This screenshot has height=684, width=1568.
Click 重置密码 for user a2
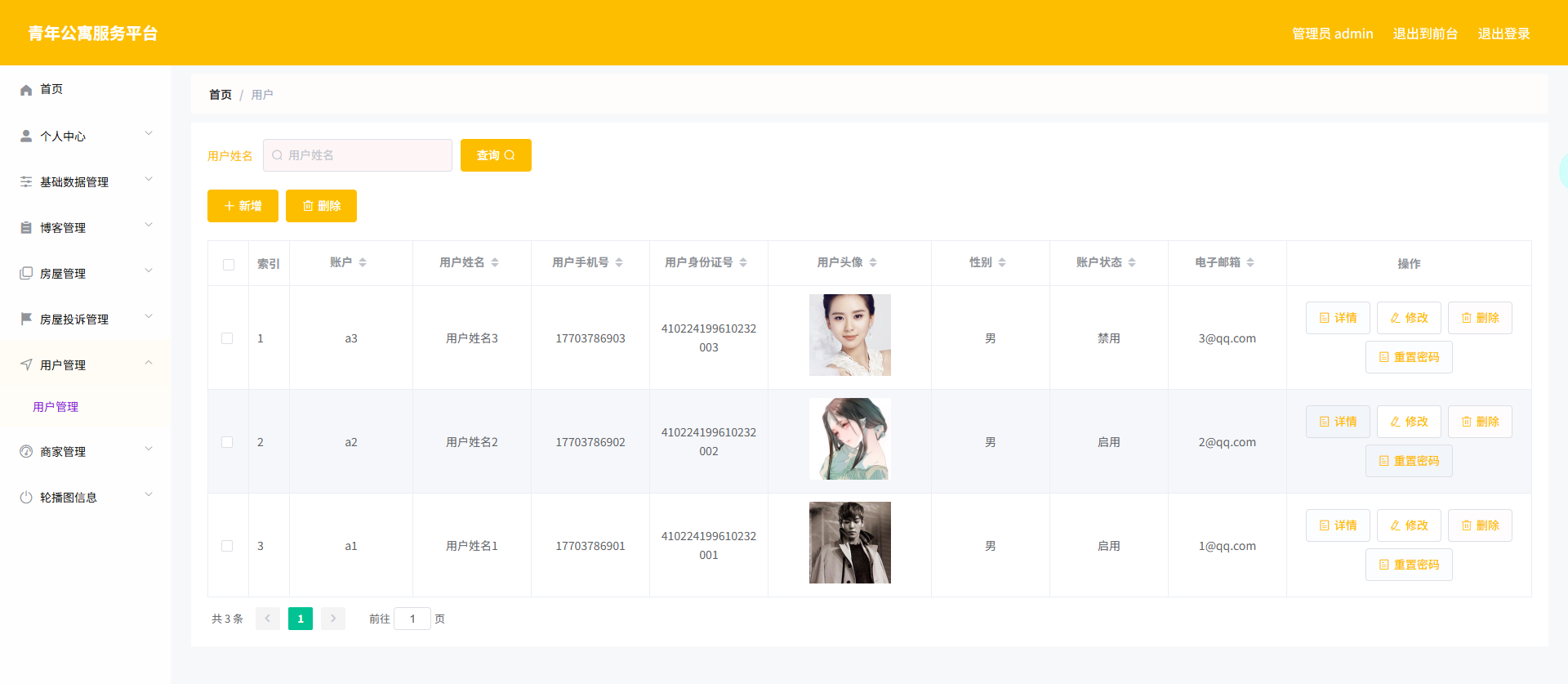[1409, 461]
